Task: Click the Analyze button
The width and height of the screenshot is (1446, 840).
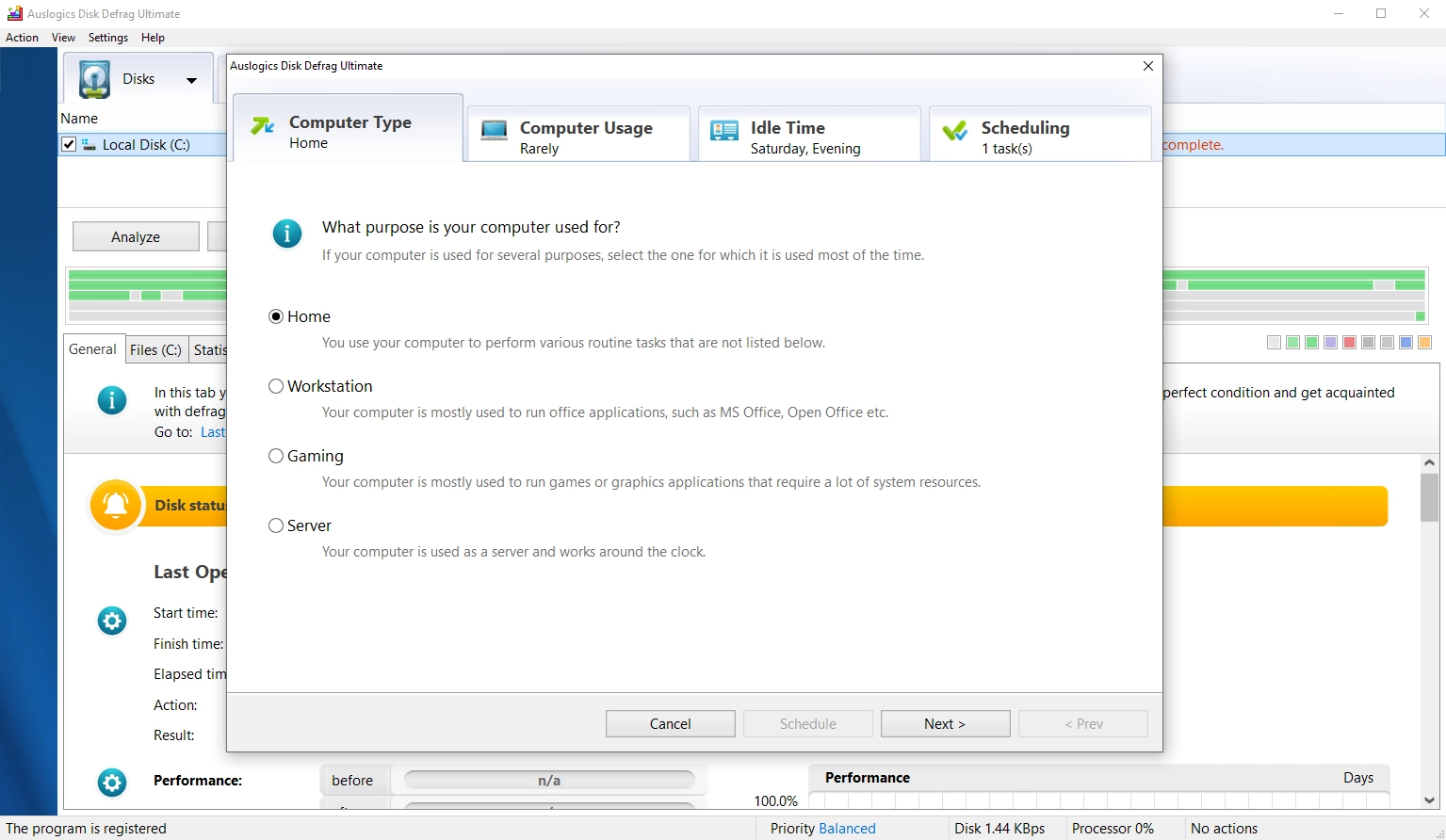Action: pyautogui.click(x=136, y=236)
